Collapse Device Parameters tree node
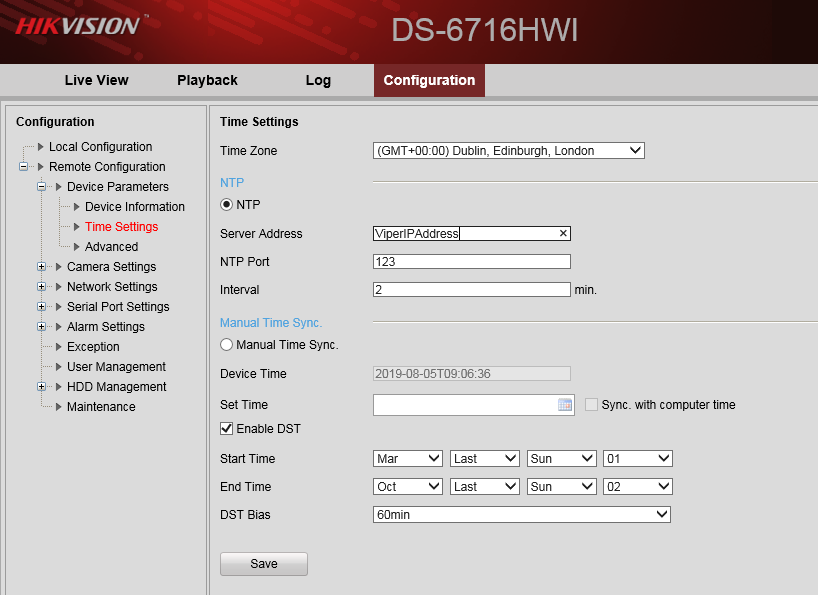The width and height of the screenshot is (818, 595). pyautogui.click(x=42, y=186)
